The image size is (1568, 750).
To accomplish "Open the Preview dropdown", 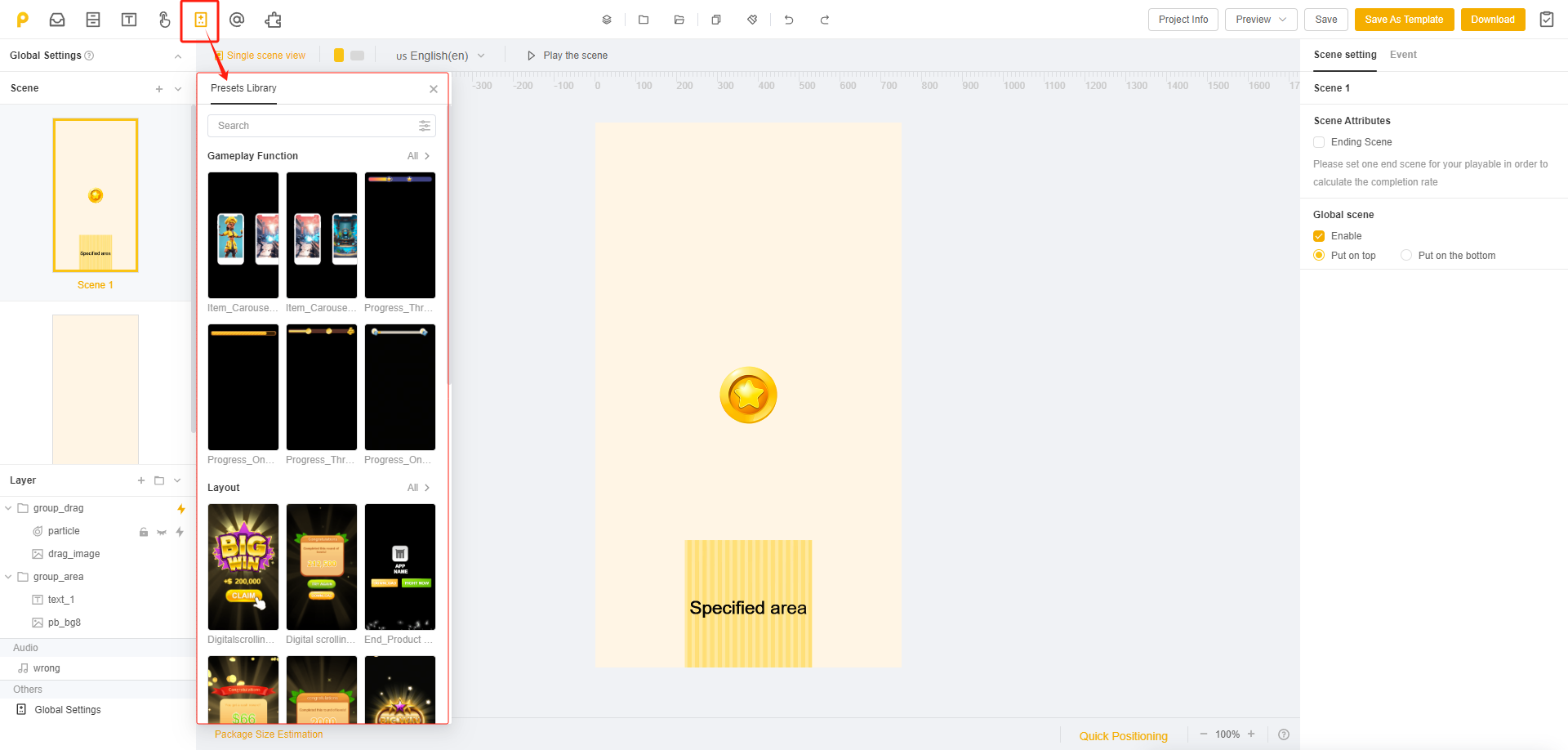I will tap(1261, 20).
